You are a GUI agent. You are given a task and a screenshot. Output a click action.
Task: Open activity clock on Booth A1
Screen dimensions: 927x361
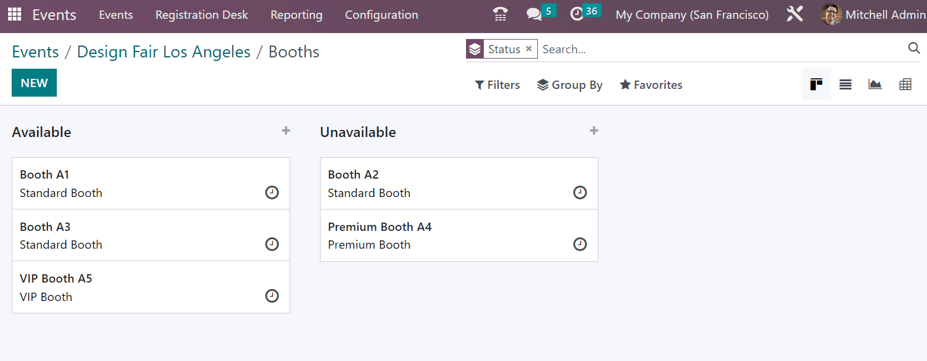[272, 193]
